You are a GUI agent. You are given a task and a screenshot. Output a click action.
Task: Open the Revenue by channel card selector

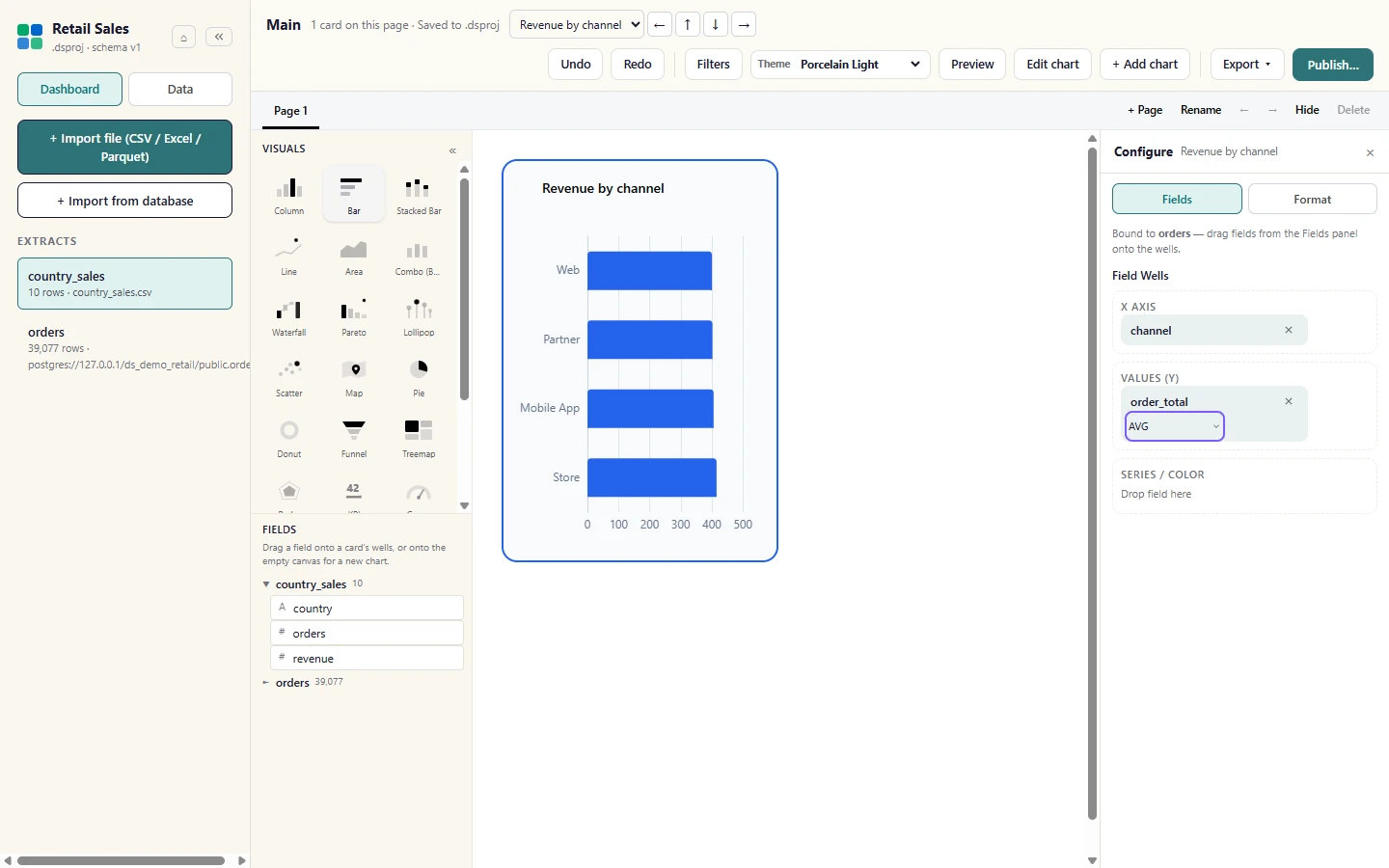tap(577, 24)
